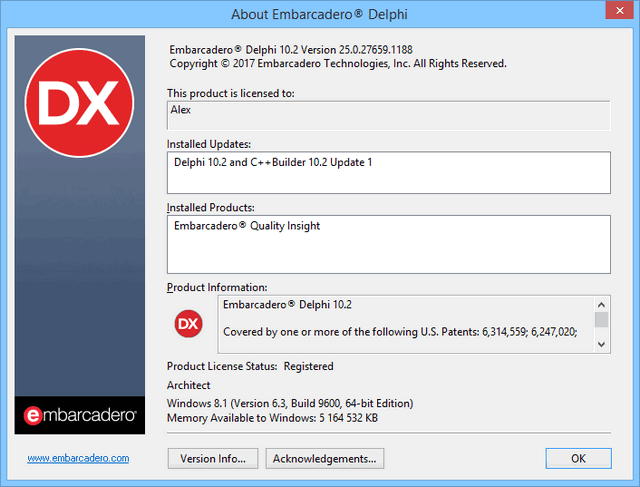Close the About Embarcadero Delphi dialog
This screenshot has height=487, width=640.
619,10
